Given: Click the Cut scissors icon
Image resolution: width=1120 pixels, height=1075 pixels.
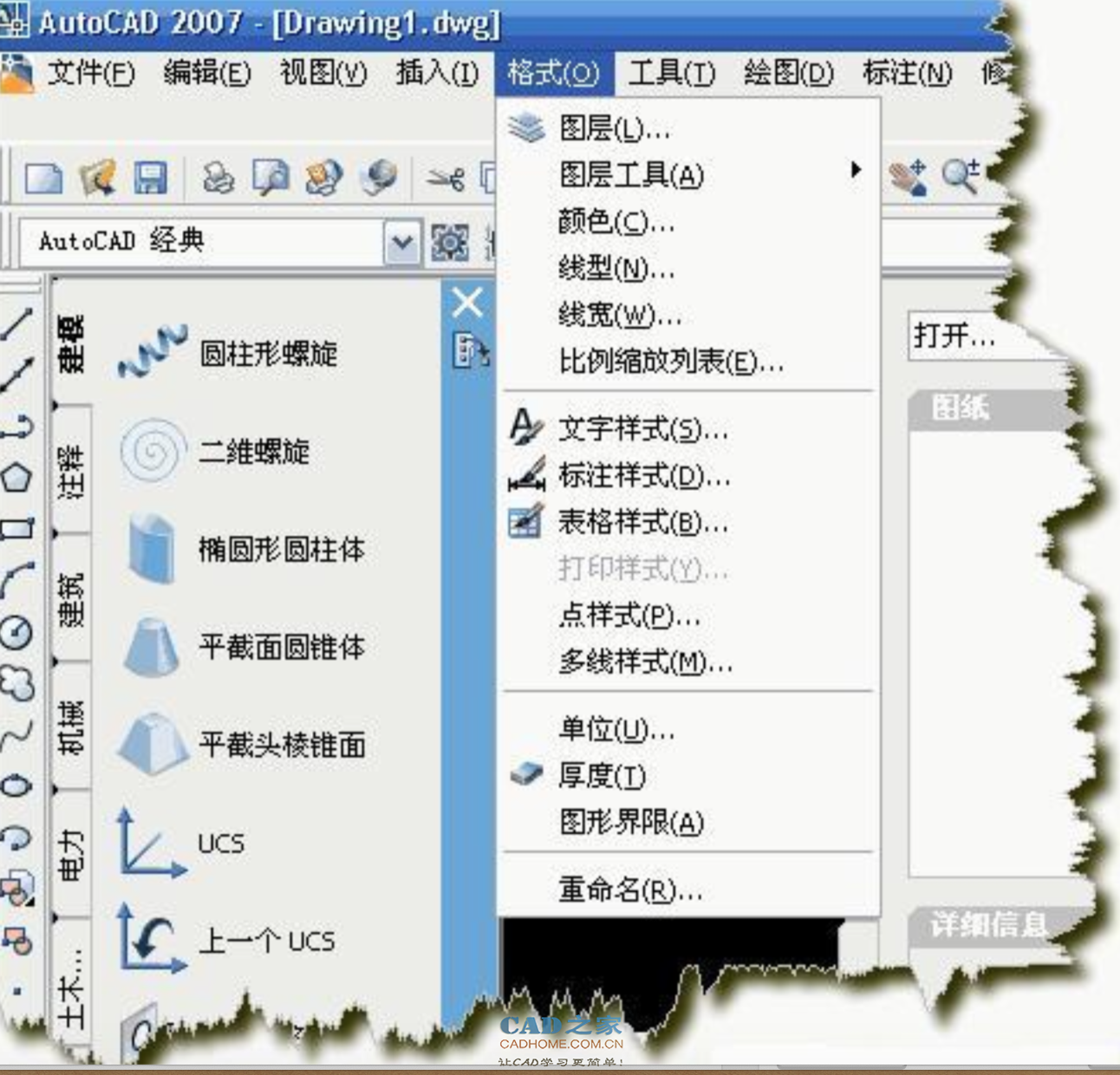Looking at the screenshot, I should pos(446,179).
